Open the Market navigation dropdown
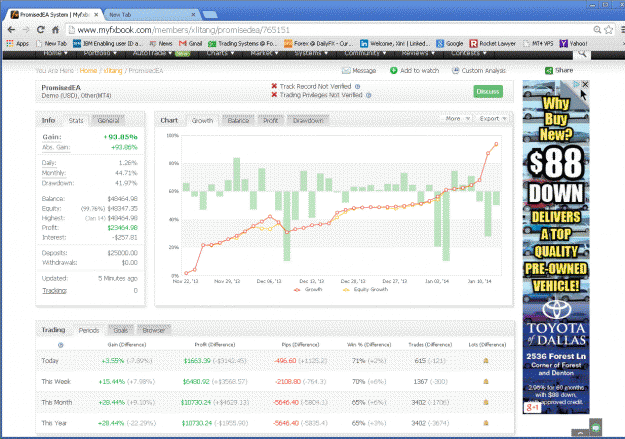625x439 pixels. tap(264, 53)
